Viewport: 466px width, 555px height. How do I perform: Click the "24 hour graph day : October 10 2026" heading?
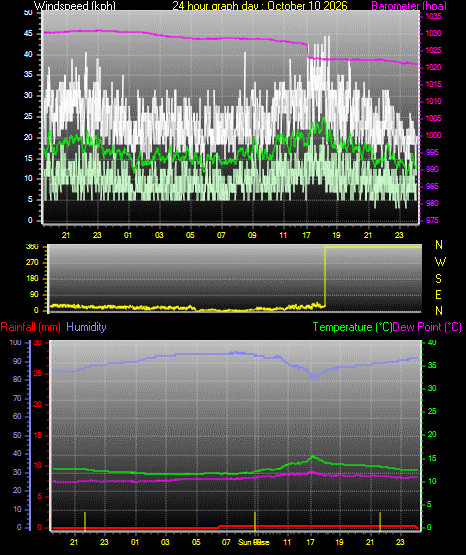pyautogui.click(x=260, y=5)
